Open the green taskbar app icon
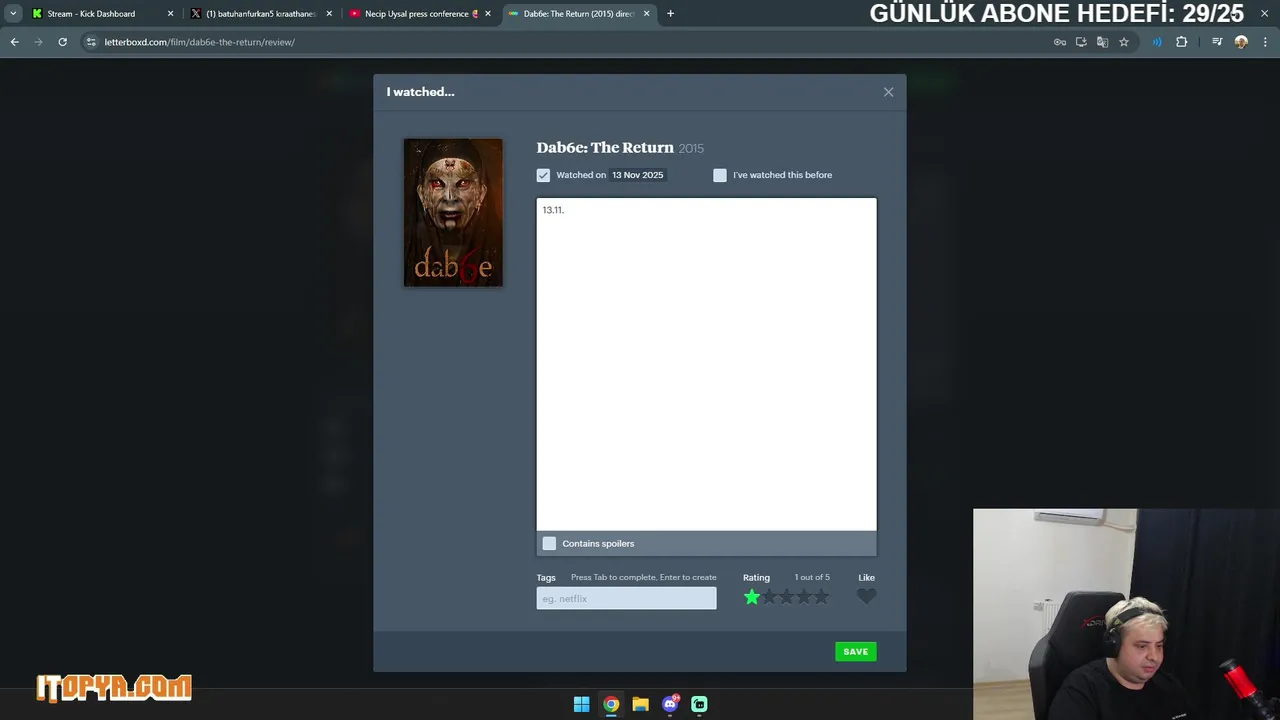This screenshot has height=720, width=1280. pyautogui.click(x=699, y=704)
